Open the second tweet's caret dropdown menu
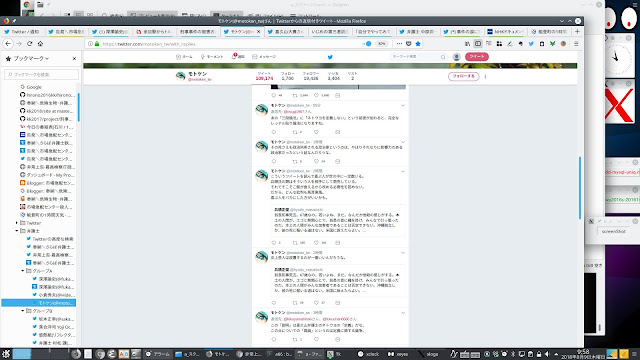The height and width of the screenshot is (360, 640). (403, 142)
